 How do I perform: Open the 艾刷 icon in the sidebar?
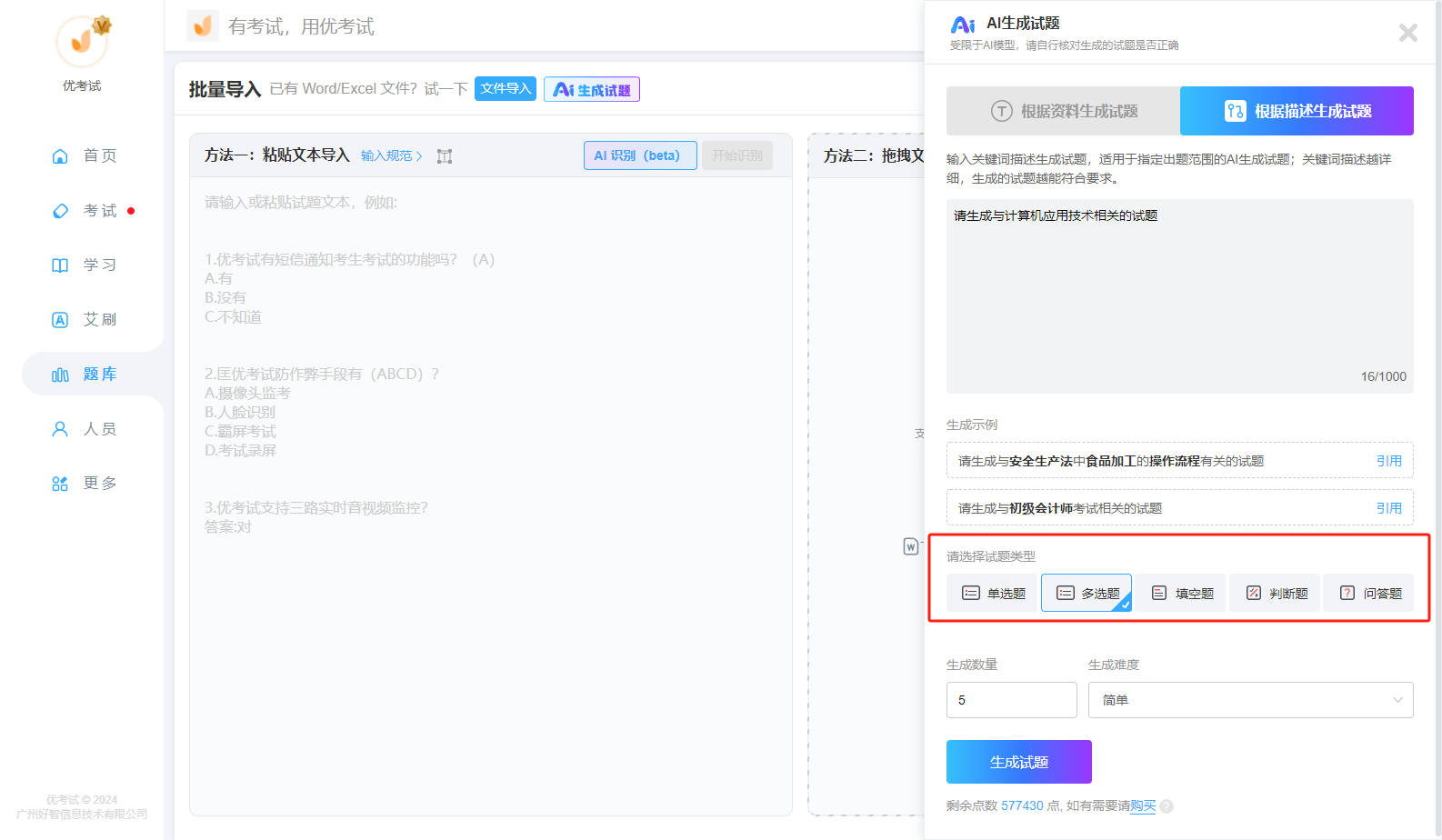tap(60, 320)
